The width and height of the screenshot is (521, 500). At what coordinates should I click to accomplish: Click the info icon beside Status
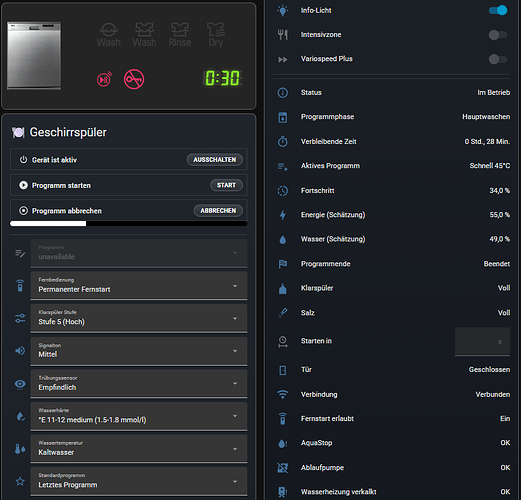pyautogui.click(x=283, y=92)
